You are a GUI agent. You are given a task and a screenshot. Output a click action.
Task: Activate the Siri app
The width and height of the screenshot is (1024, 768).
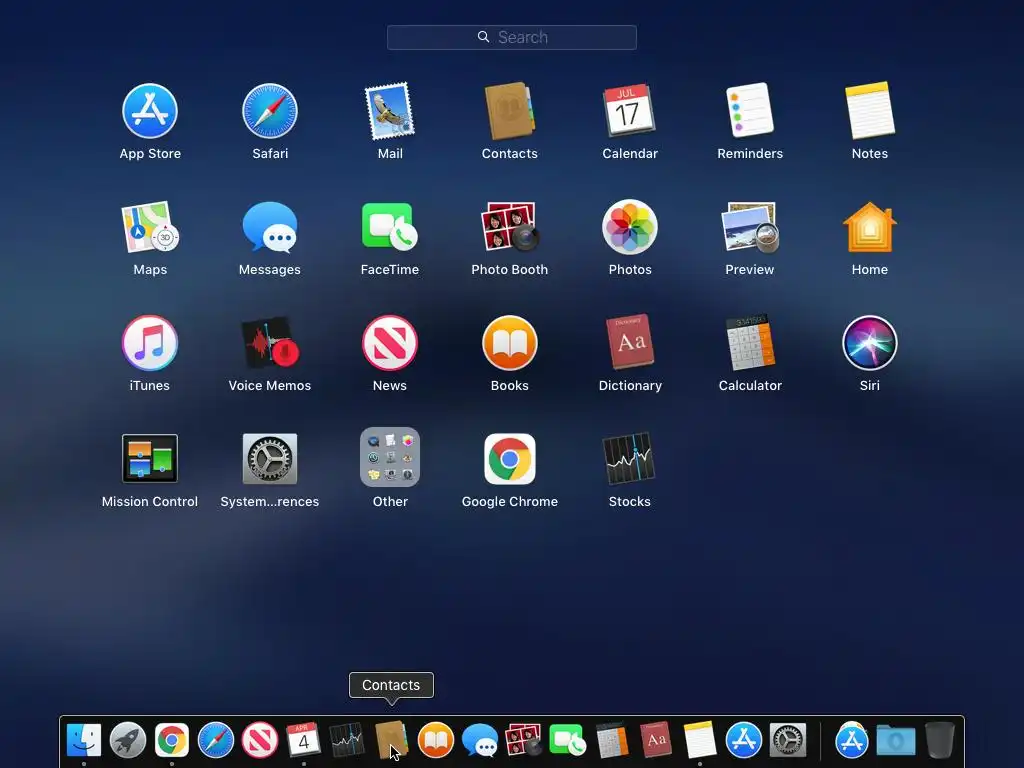(x=870, y=343)
